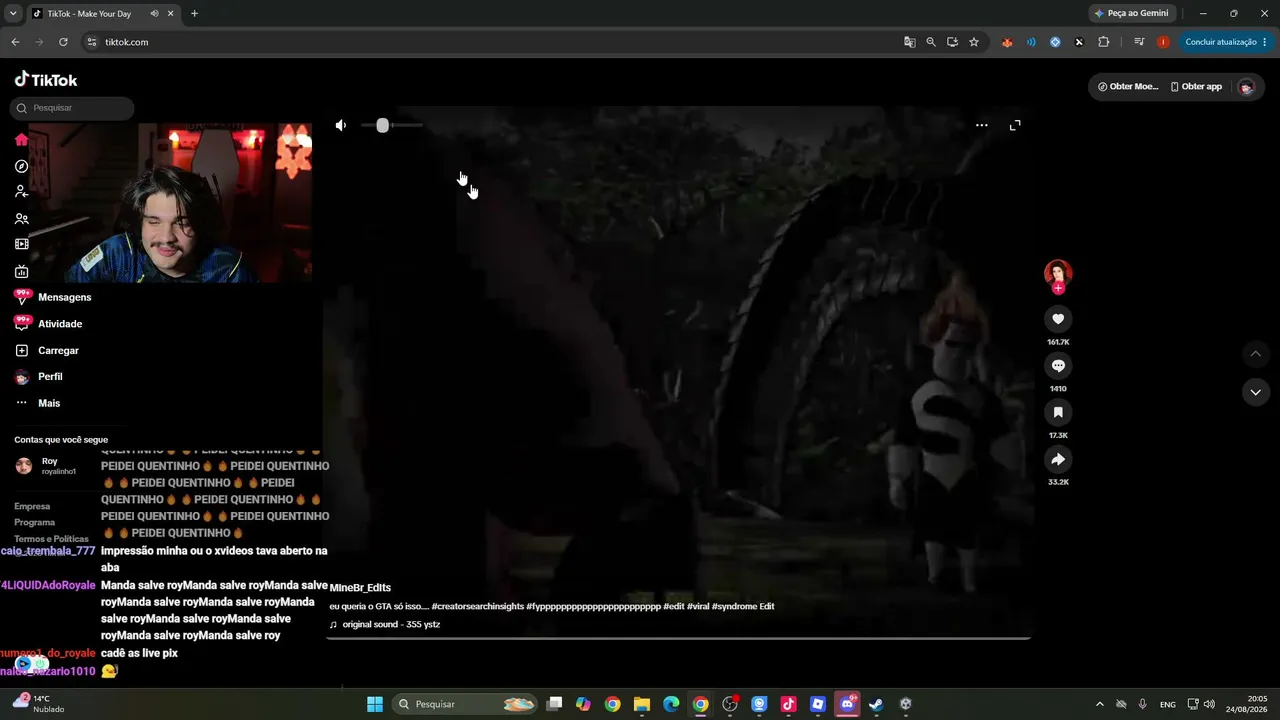1280x720 pixels.
Task: Close the TikTok - Make Your Day tab
Action: pos(171,14)
